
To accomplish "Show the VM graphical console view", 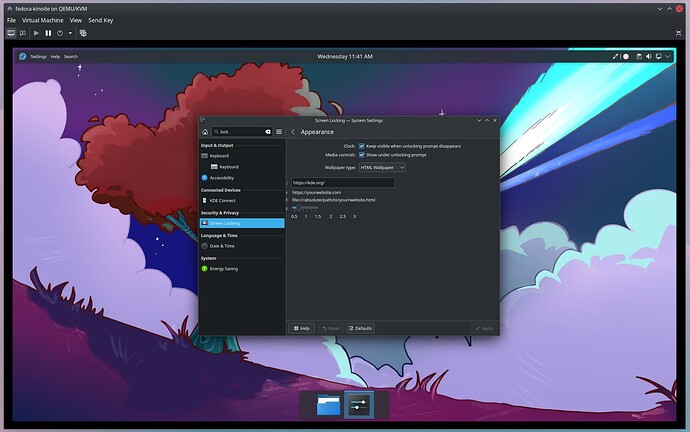I will point(11,33).
